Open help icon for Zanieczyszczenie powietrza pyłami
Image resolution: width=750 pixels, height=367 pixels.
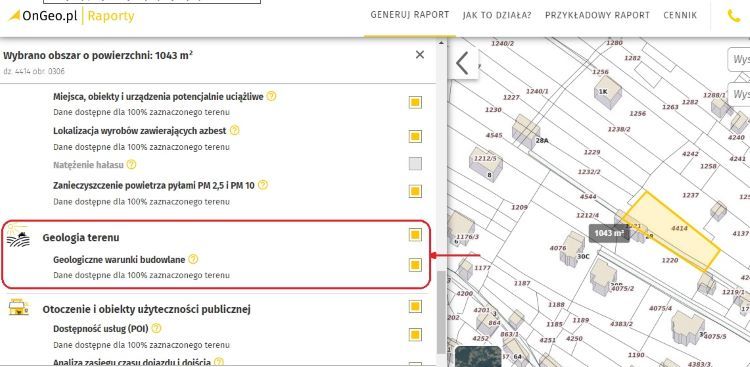click(x=263, y=185)
